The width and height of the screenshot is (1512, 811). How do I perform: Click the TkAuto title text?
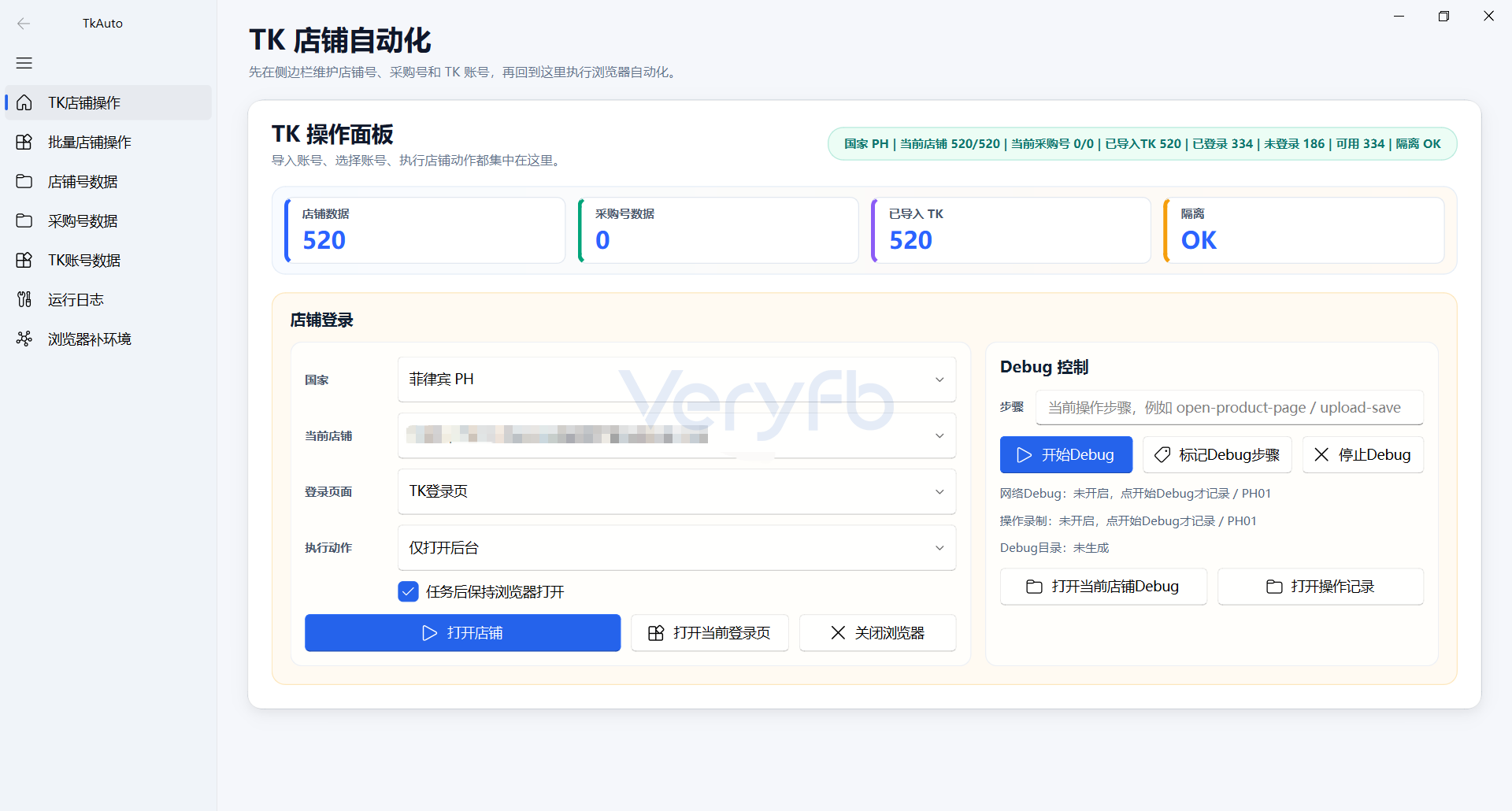tap(102, 24)
